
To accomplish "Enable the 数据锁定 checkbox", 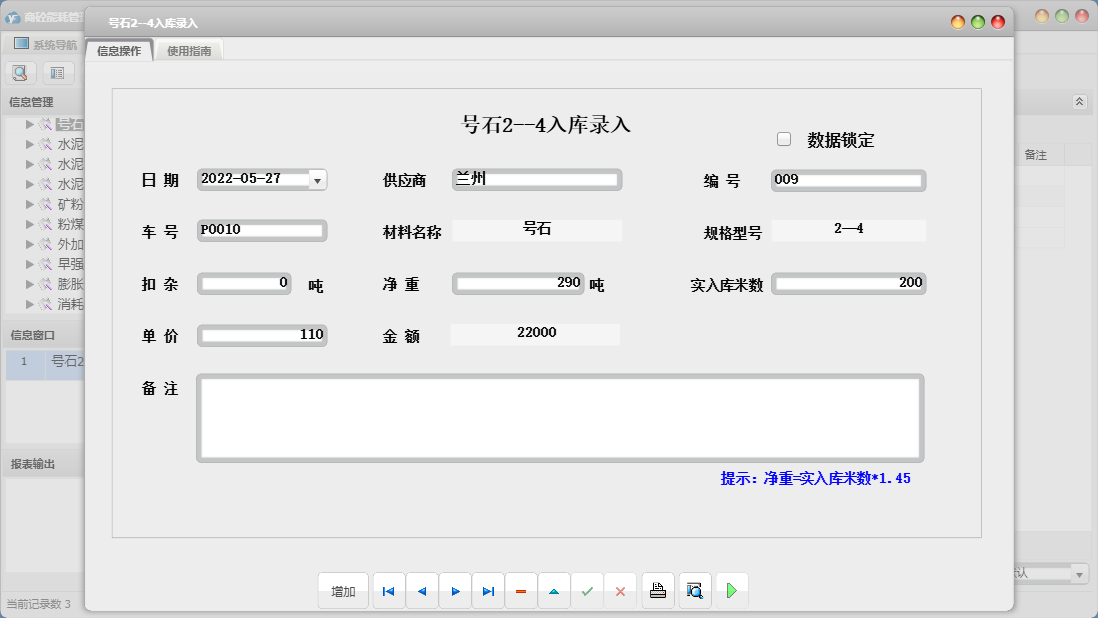I will pos(784,138).
